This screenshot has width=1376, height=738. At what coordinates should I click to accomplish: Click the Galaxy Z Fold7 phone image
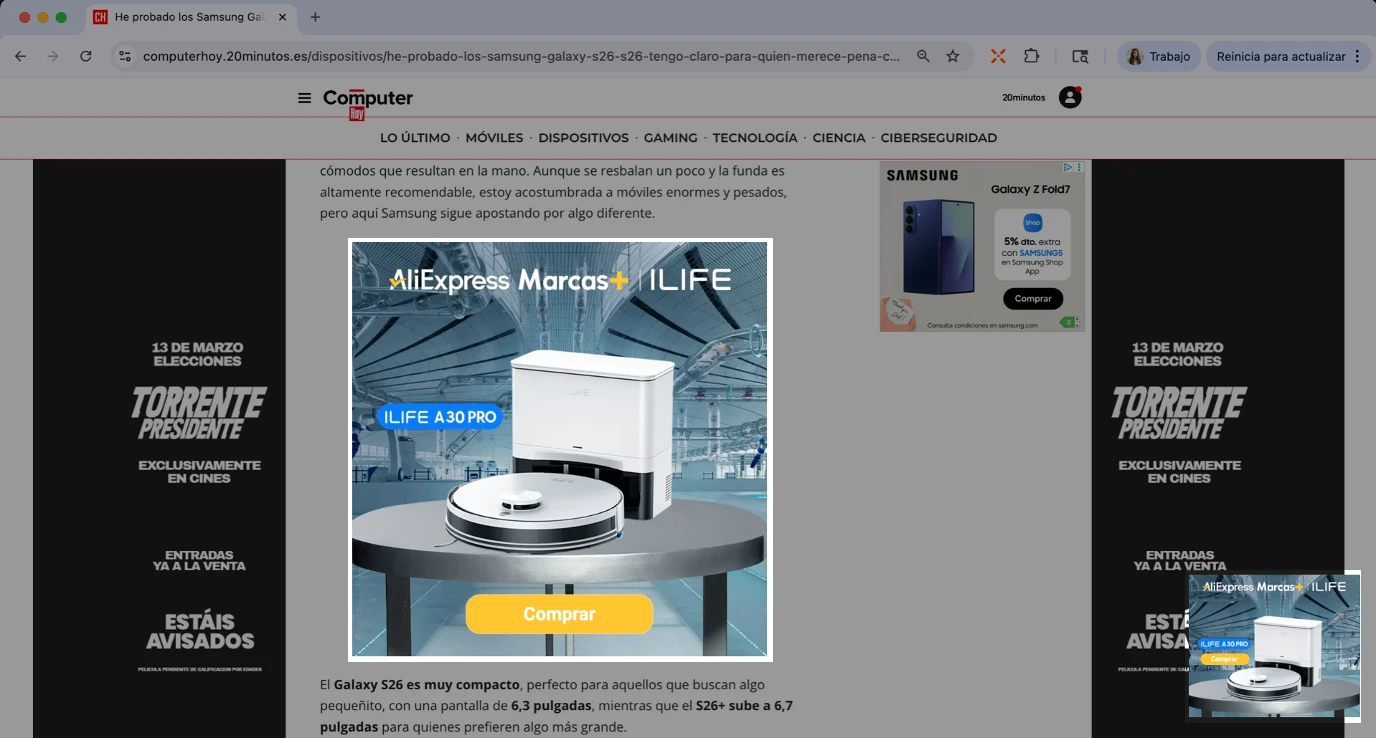[936, 247]
